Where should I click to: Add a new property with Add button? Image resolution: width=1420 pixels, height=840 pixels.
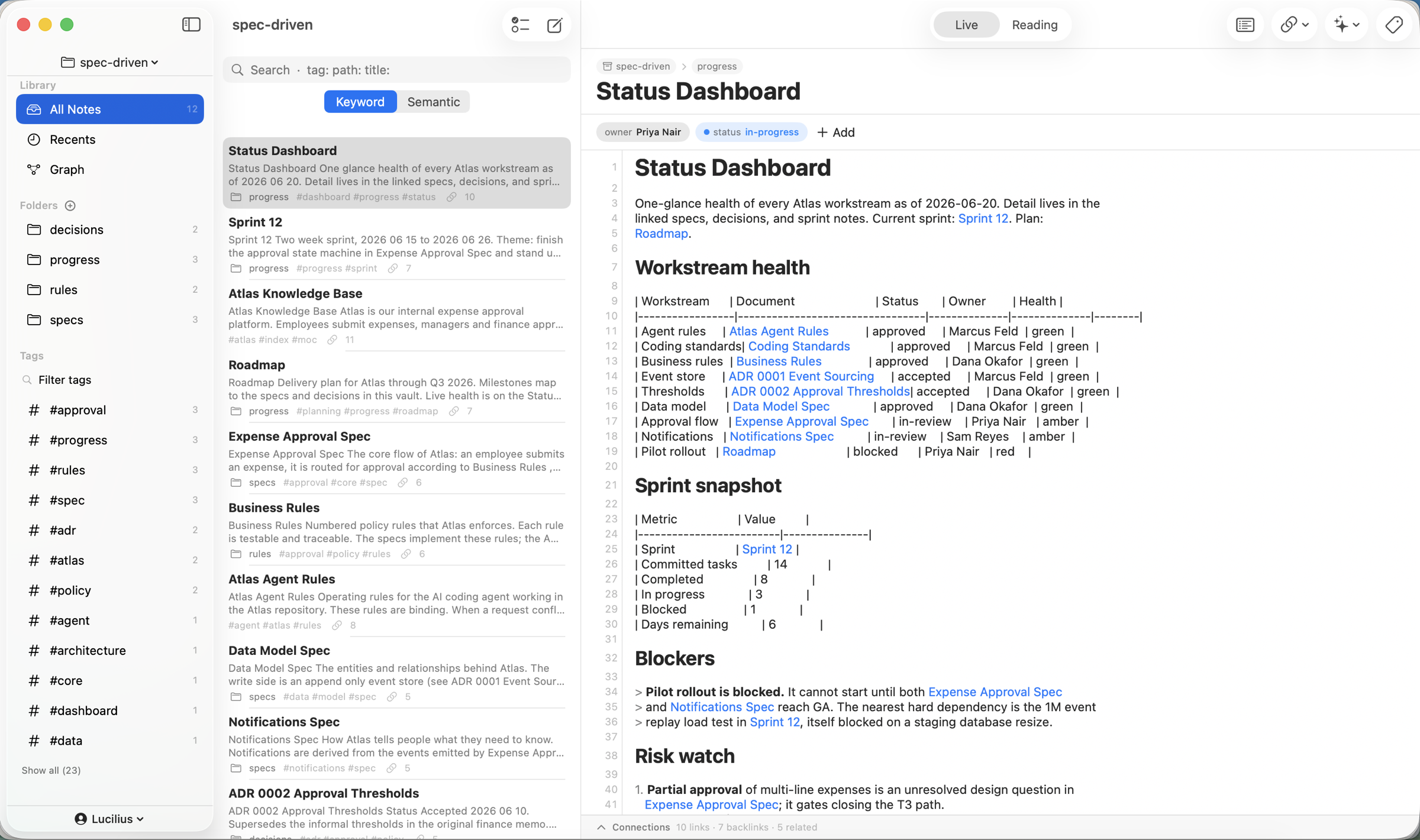click(x=836, y=133)
